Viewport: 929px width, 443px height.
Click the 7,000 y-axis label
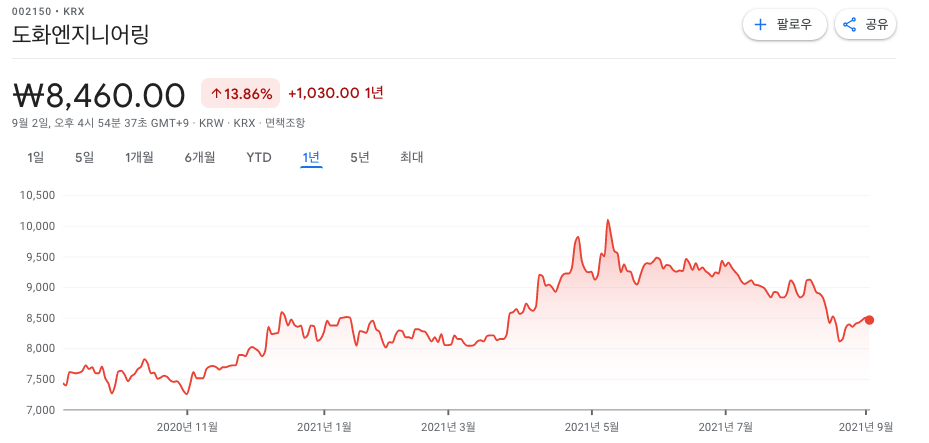(x=42, y=410)
